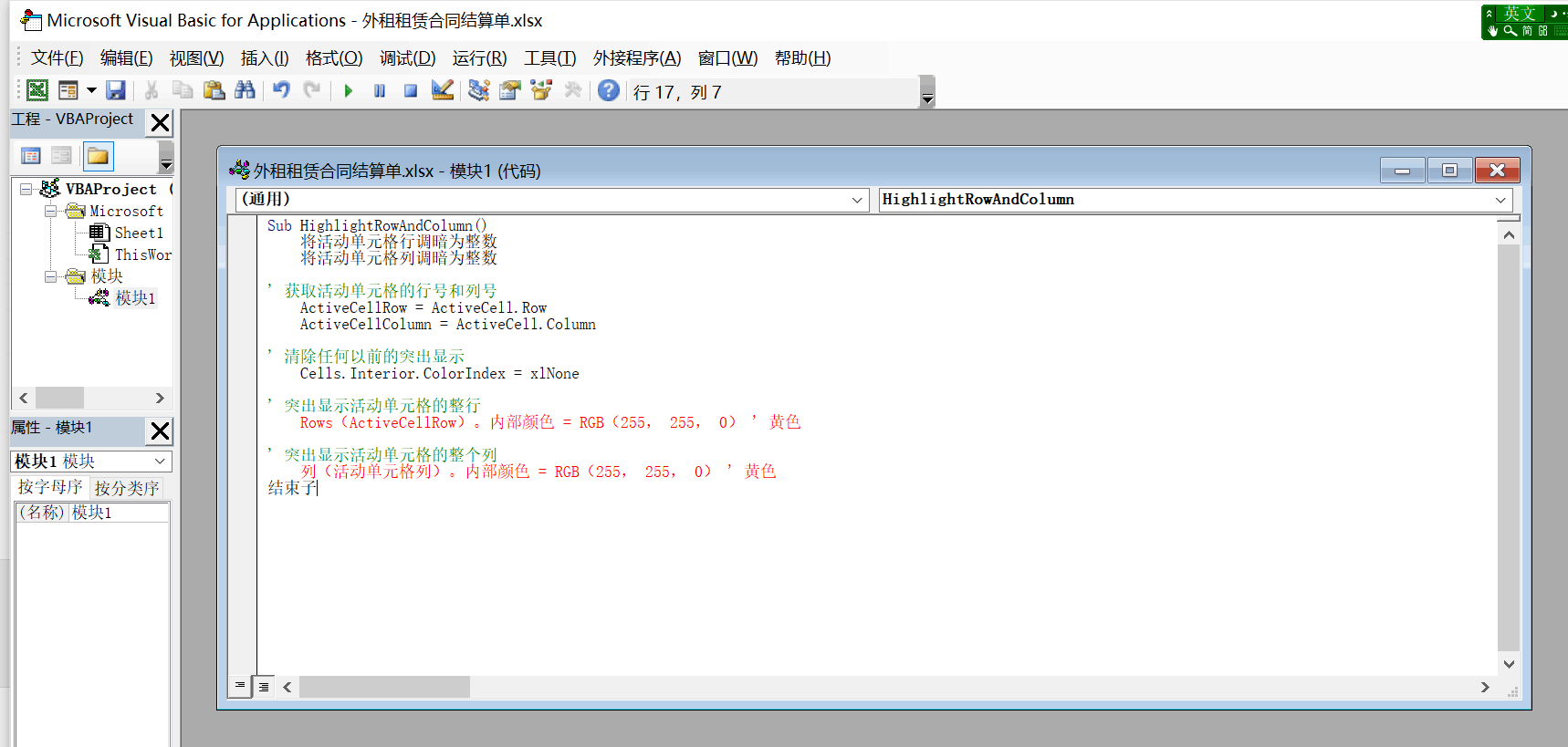Click the code window horizontal scrollbar thumb
Viewport: 1568px width, 747px height.
[x=384, y=687]
